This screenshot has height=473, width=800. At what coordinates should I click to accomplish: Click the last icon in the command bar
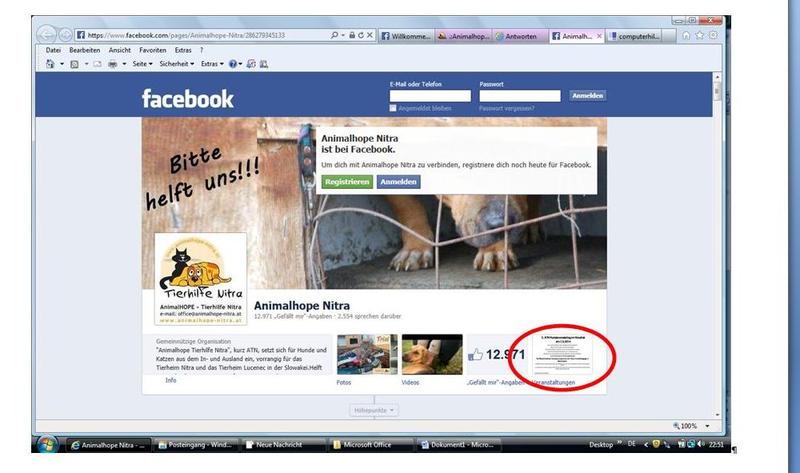(x=264, y=64)
